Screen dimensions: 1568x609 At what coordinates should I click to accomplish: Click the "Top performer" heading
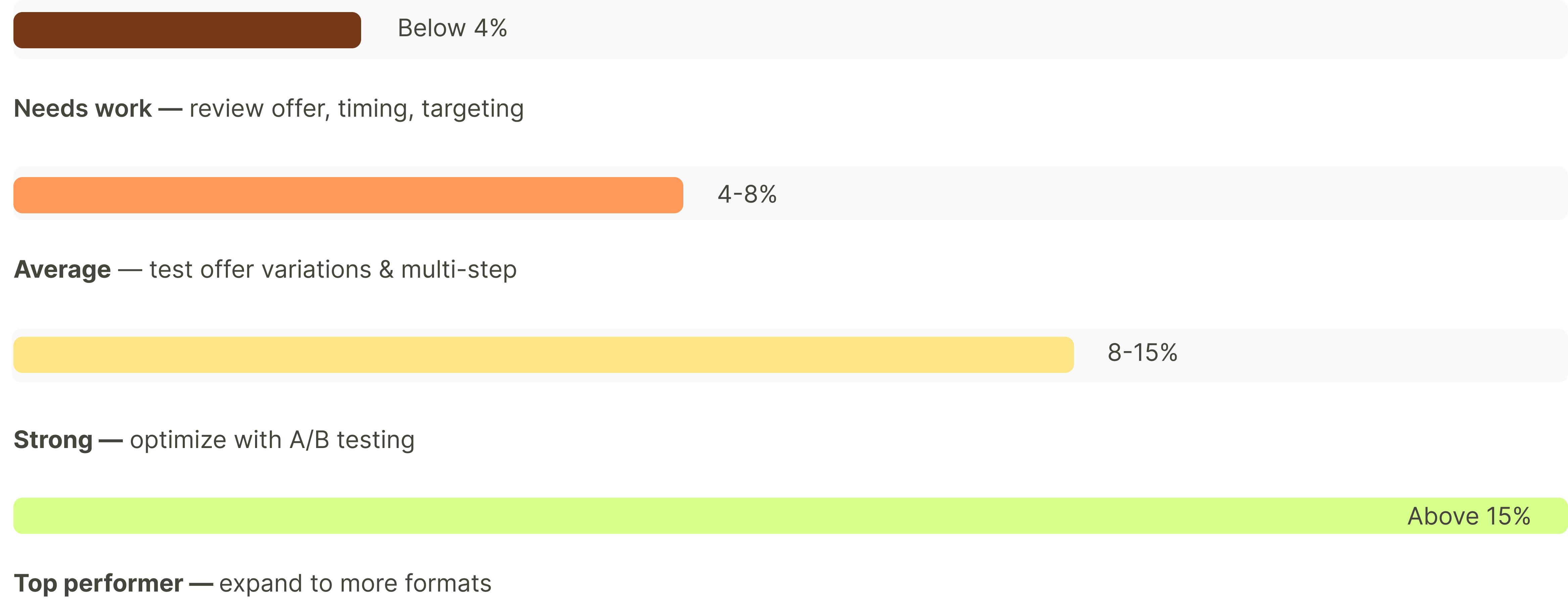pos(98,584)
